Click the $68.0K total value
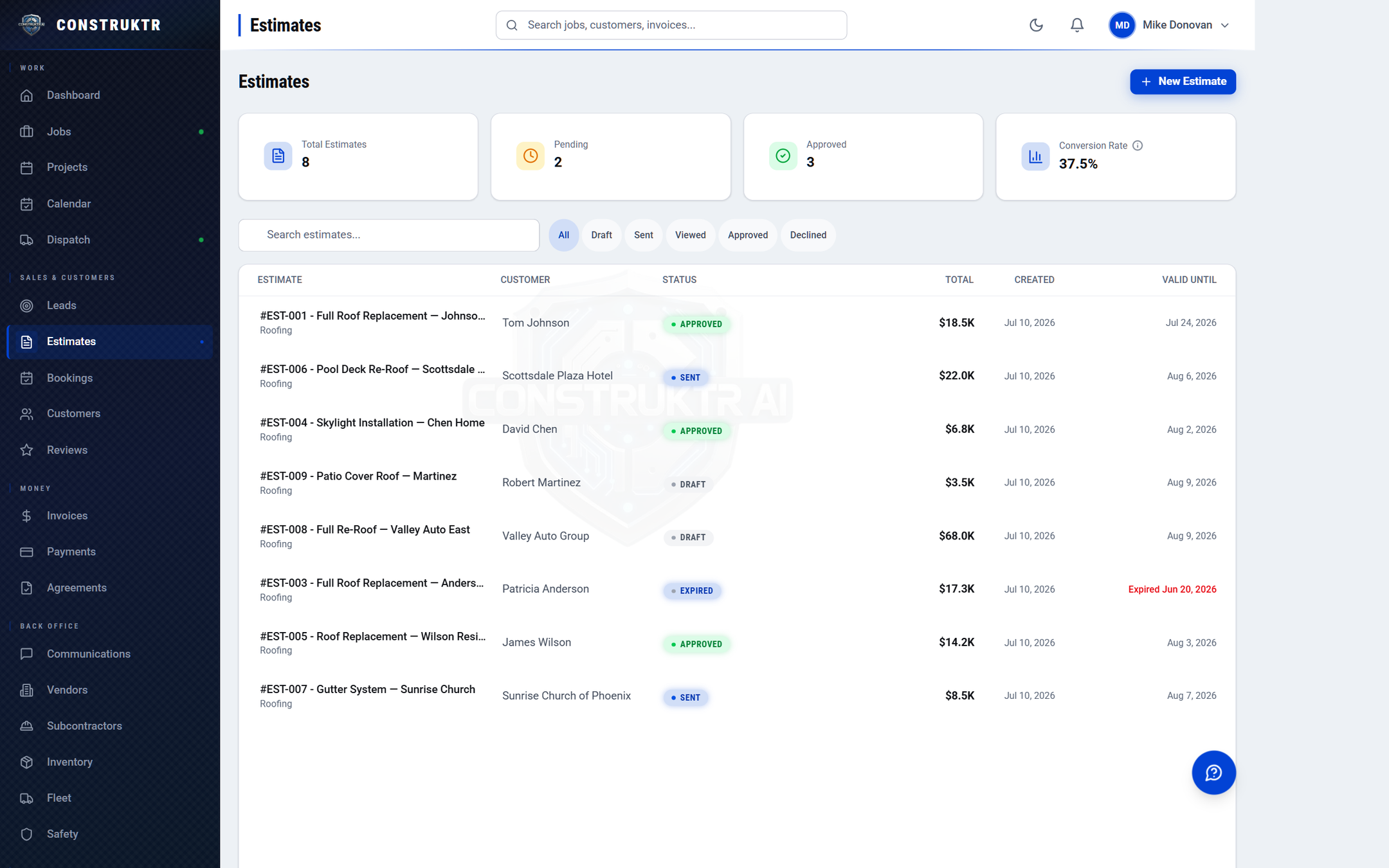 point(956,536)
